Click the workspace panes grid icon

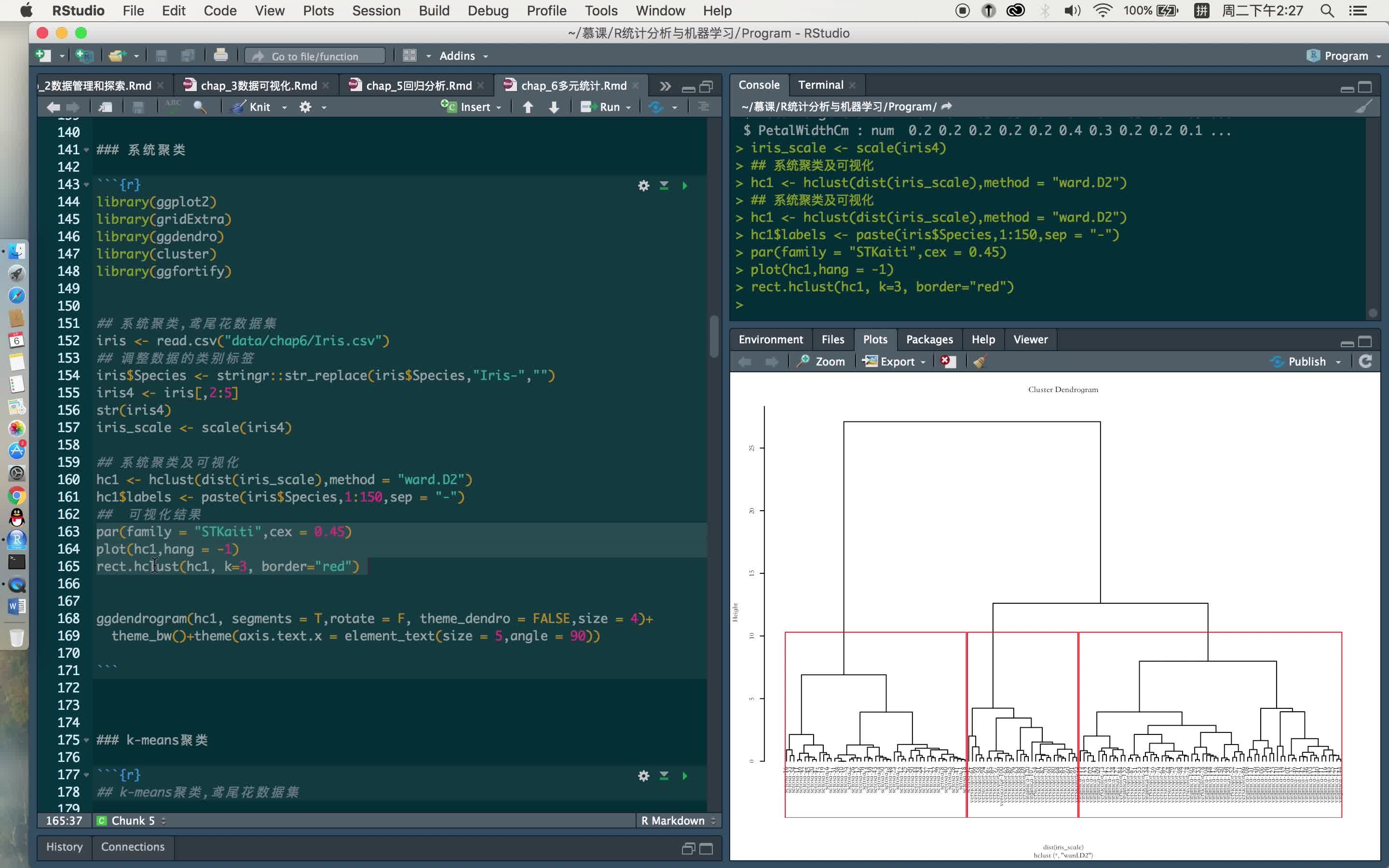[409, 55]
